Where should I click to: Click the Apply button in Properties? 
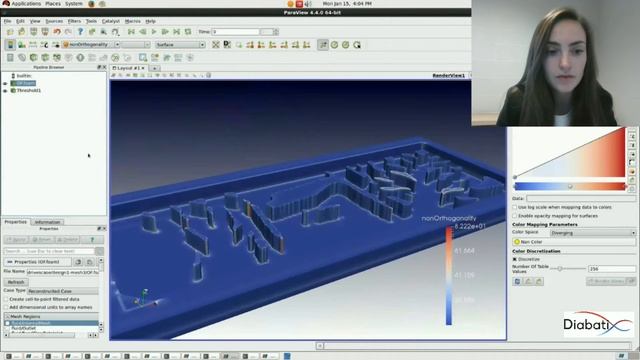click(16, 240)
